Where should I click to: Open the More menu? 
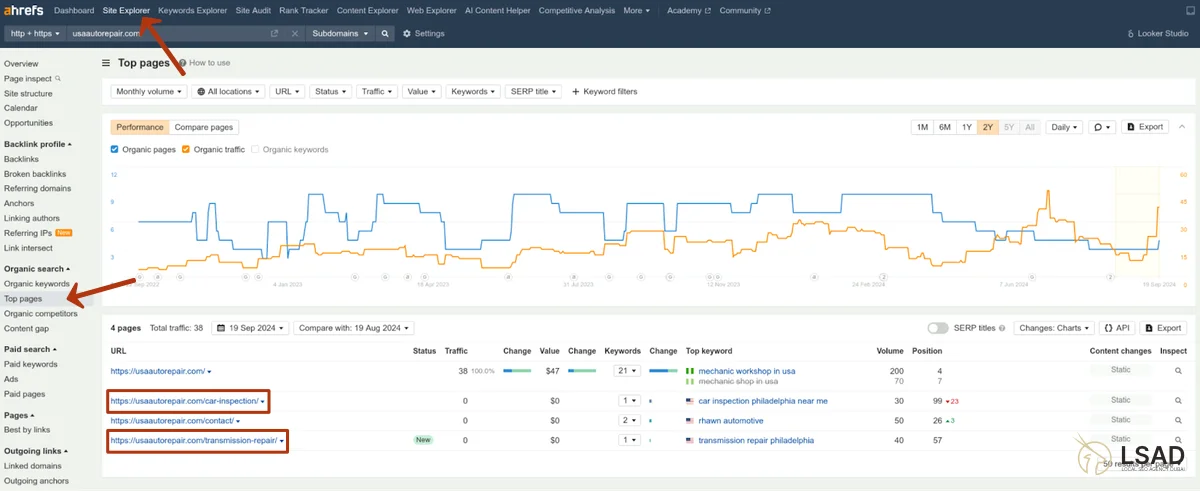[x=636, y=10]
